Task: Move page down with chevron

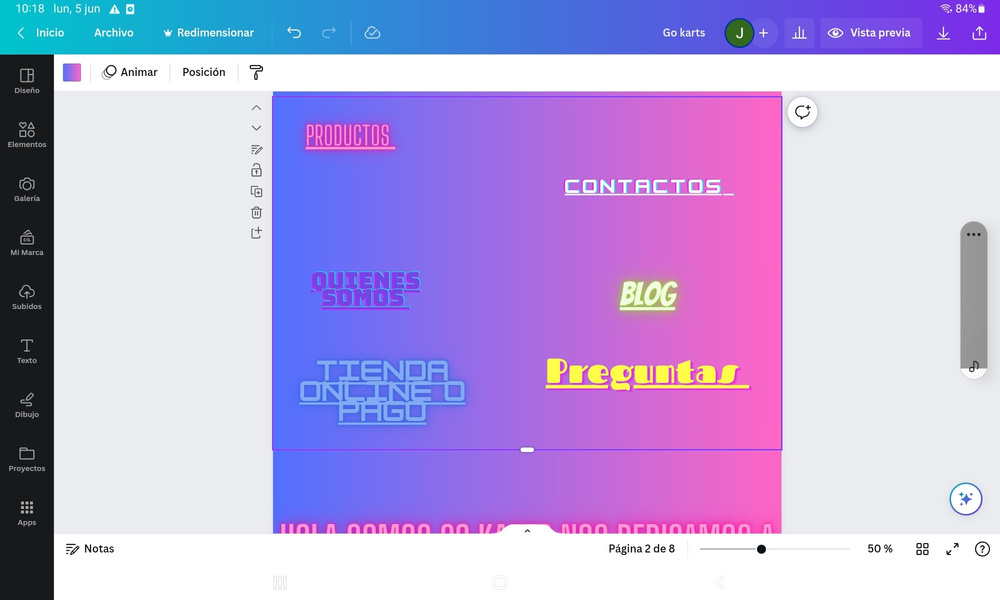Action: [256, 128]
